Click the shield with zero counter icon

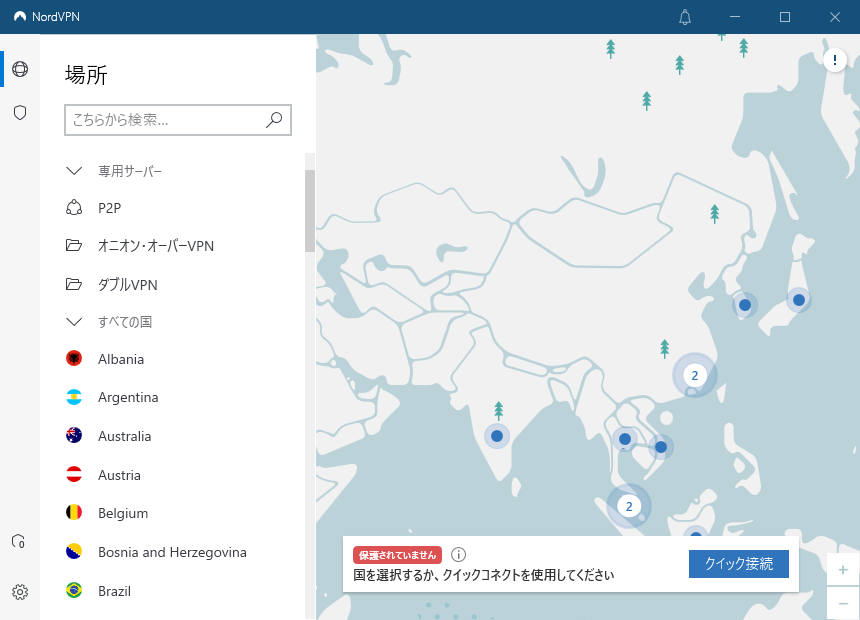19,542
